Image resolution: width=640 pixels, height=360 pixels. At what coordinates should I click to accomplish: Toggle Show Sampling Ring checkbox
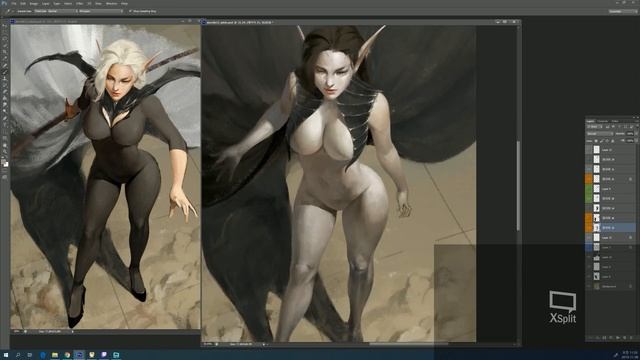click(130, 11)
